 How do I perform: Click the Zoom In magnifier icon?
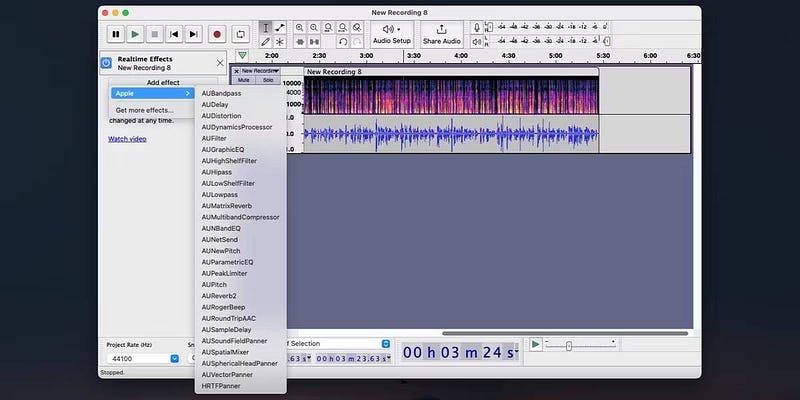click(x=300, y=27)
